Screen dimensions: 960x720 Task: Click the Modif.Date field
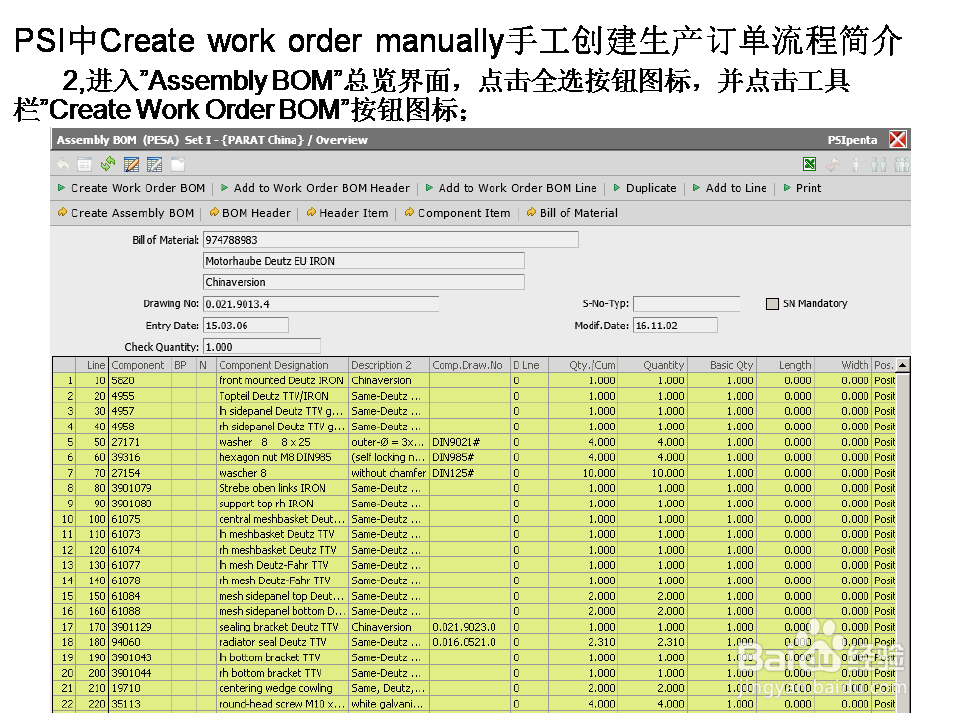[x=675, y=325]
